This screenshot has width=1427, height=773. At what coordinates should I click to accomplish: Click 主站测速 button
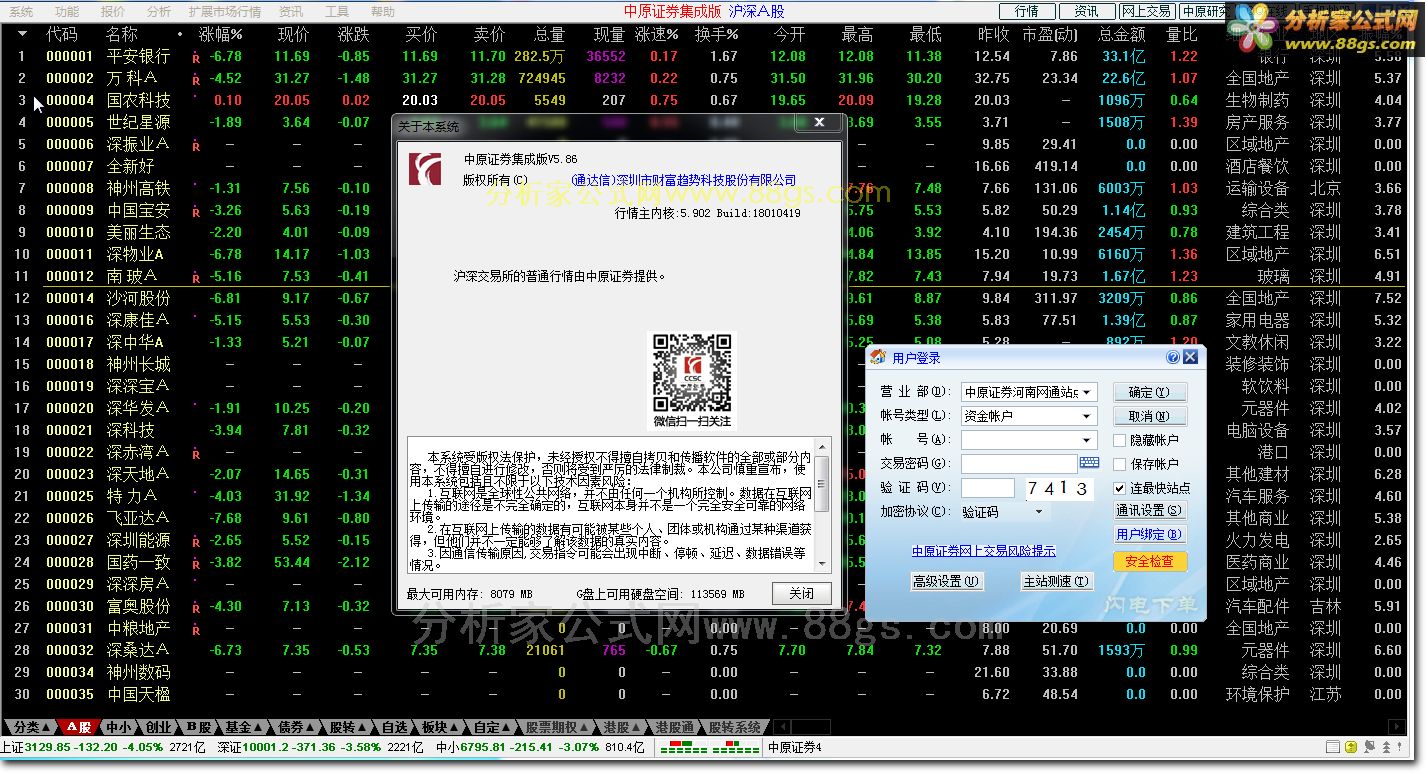tap(1056, 581)
